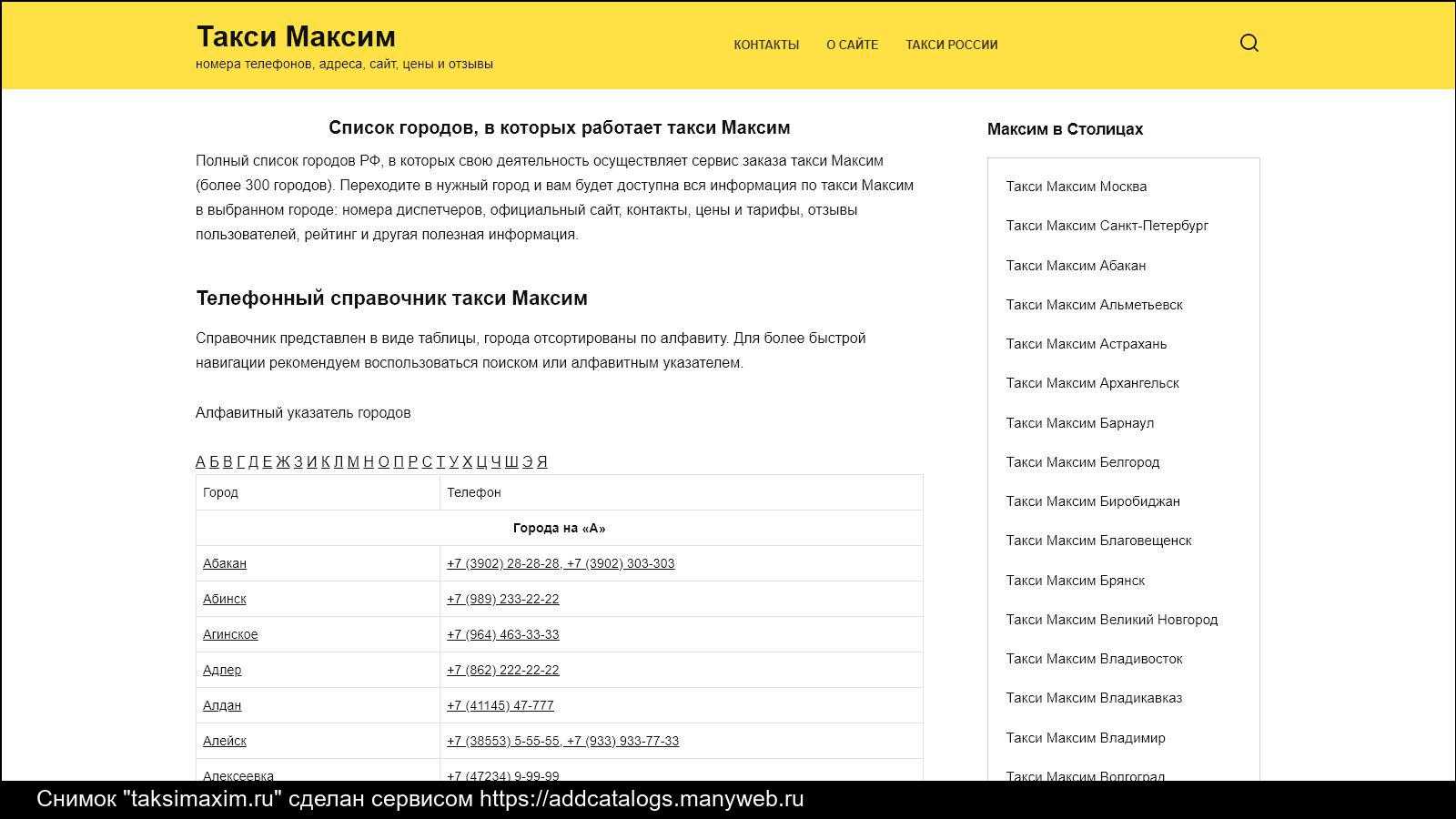
Task: Jump to cities starting with letter Г
Action: [240, 461]
